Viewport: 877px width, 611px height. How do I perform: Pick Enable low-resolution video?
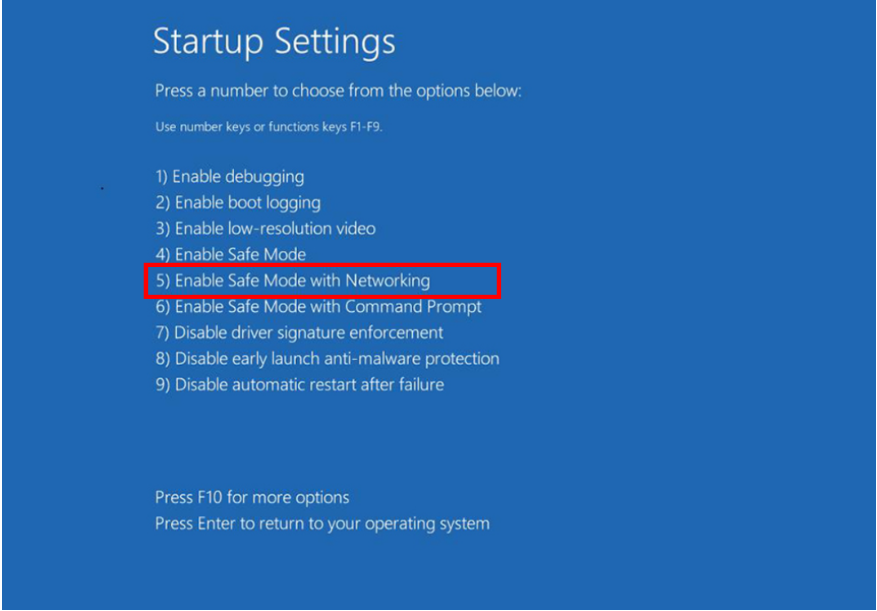[x=266, y=228]
